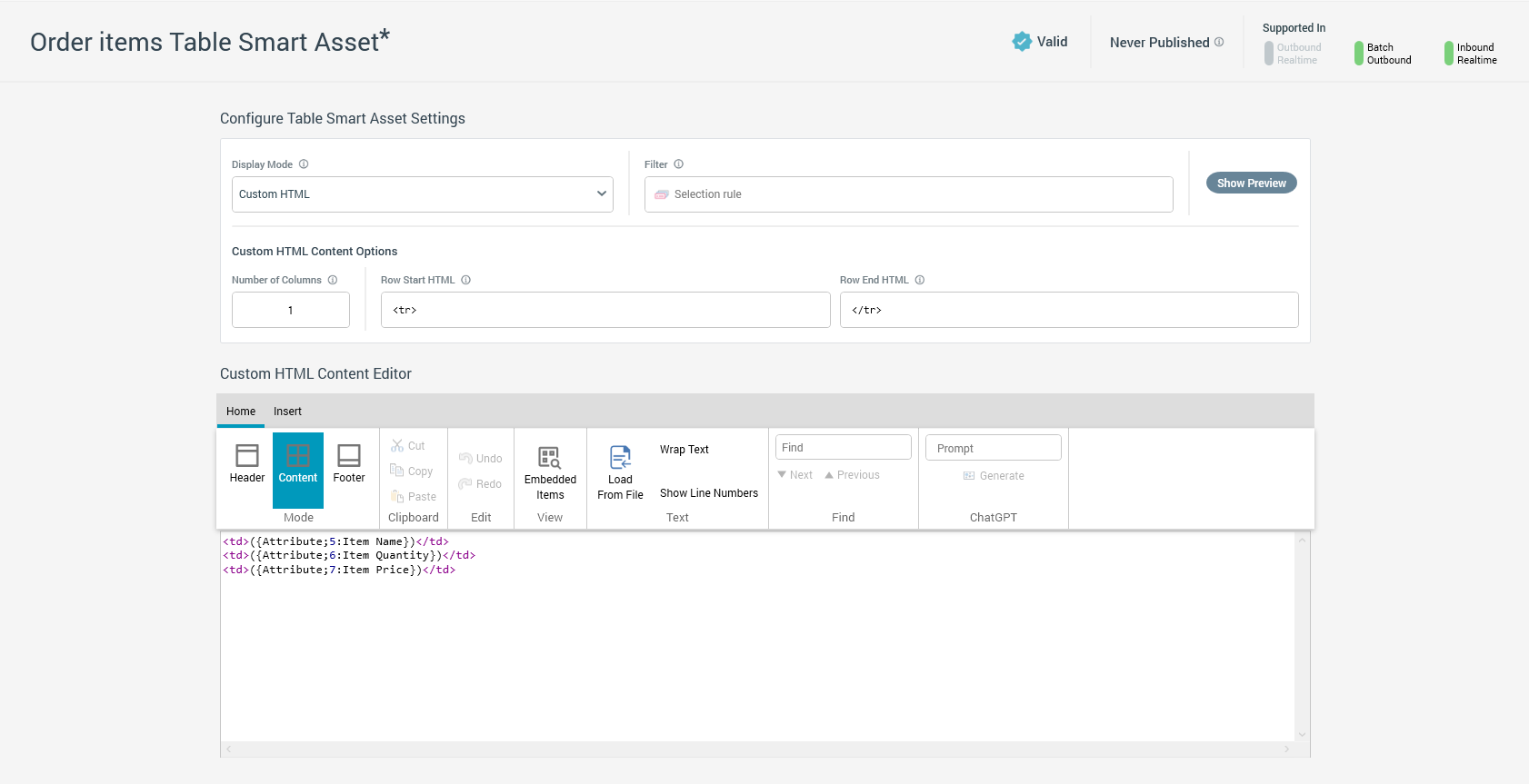Select the Home ribbon tab
This screenshot has width=1529, height=784.
click(x=241, y=412)
